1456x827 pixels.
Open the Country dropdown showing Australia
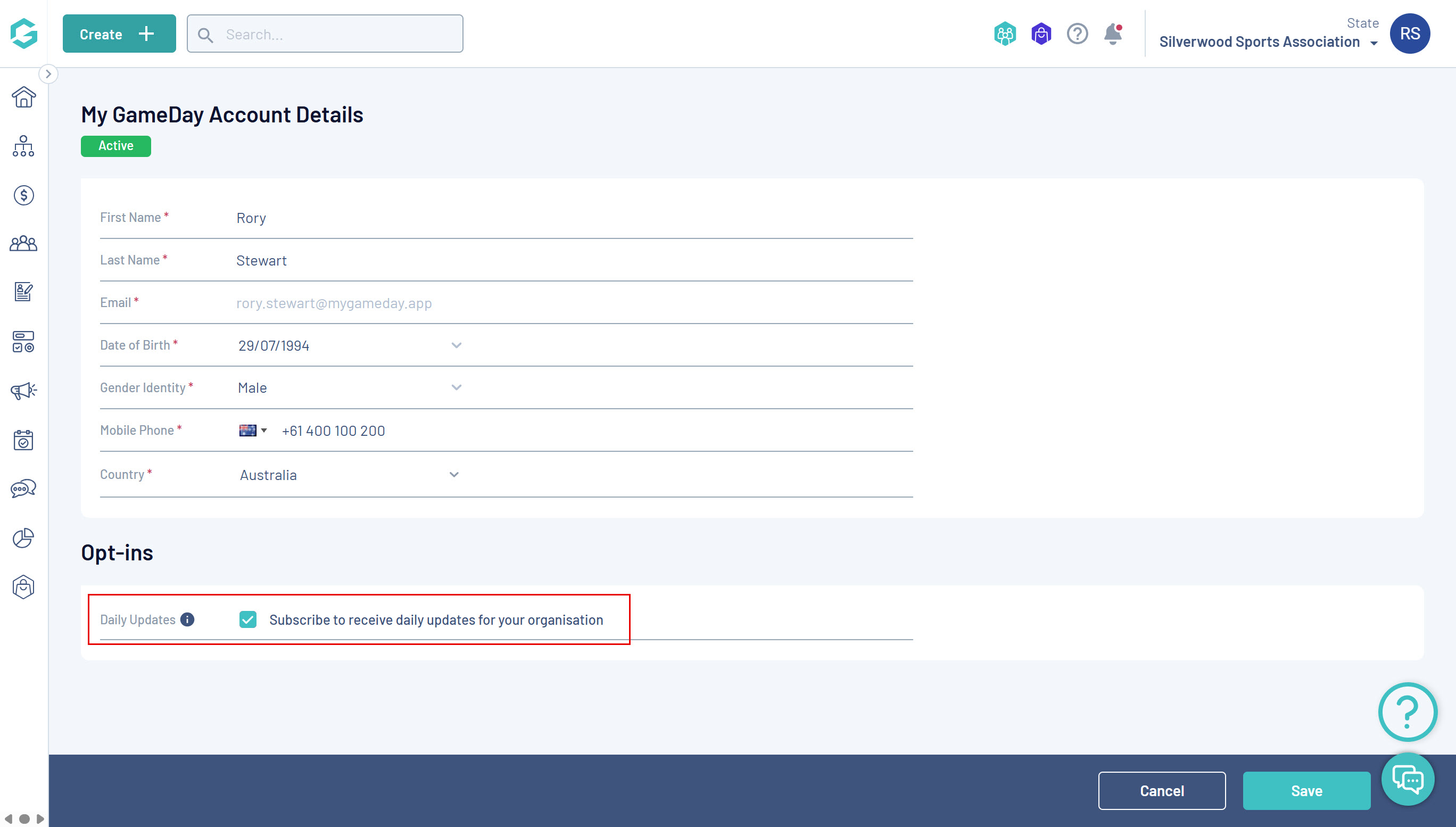(x=454, y=475)
